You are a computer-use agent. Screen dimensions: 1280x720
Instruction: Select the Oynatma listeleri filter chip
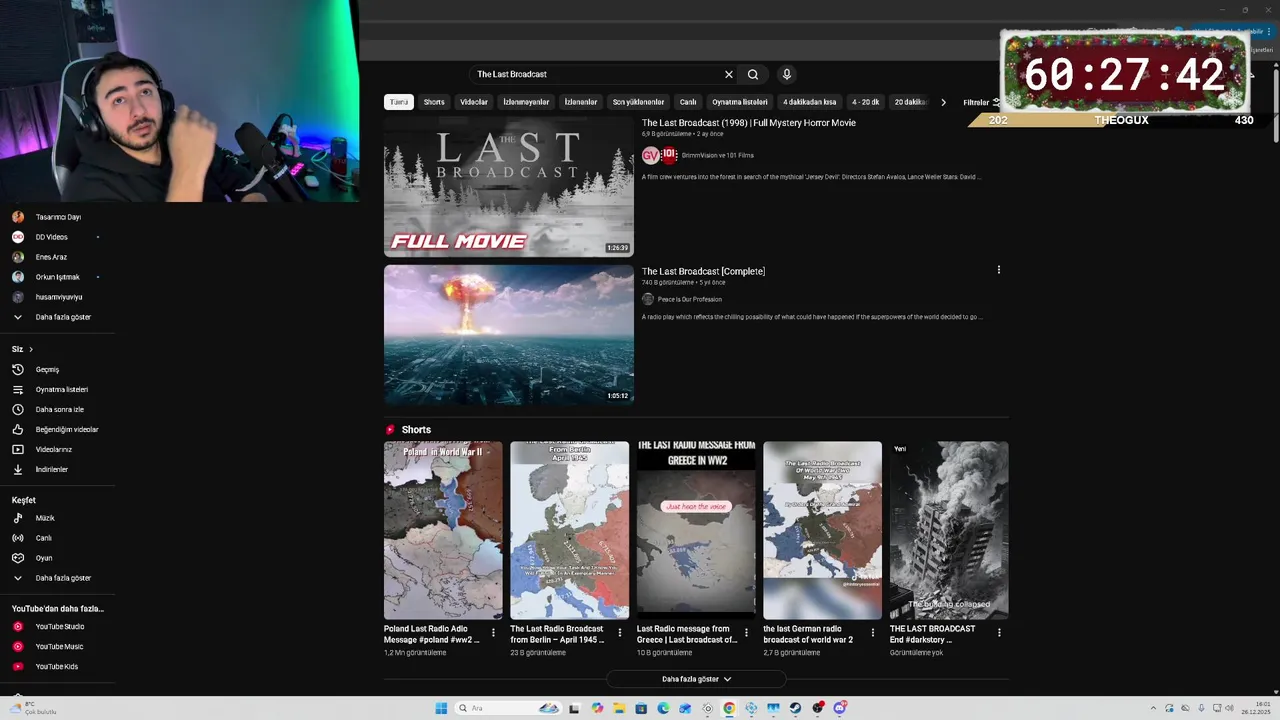coord(740,102)
